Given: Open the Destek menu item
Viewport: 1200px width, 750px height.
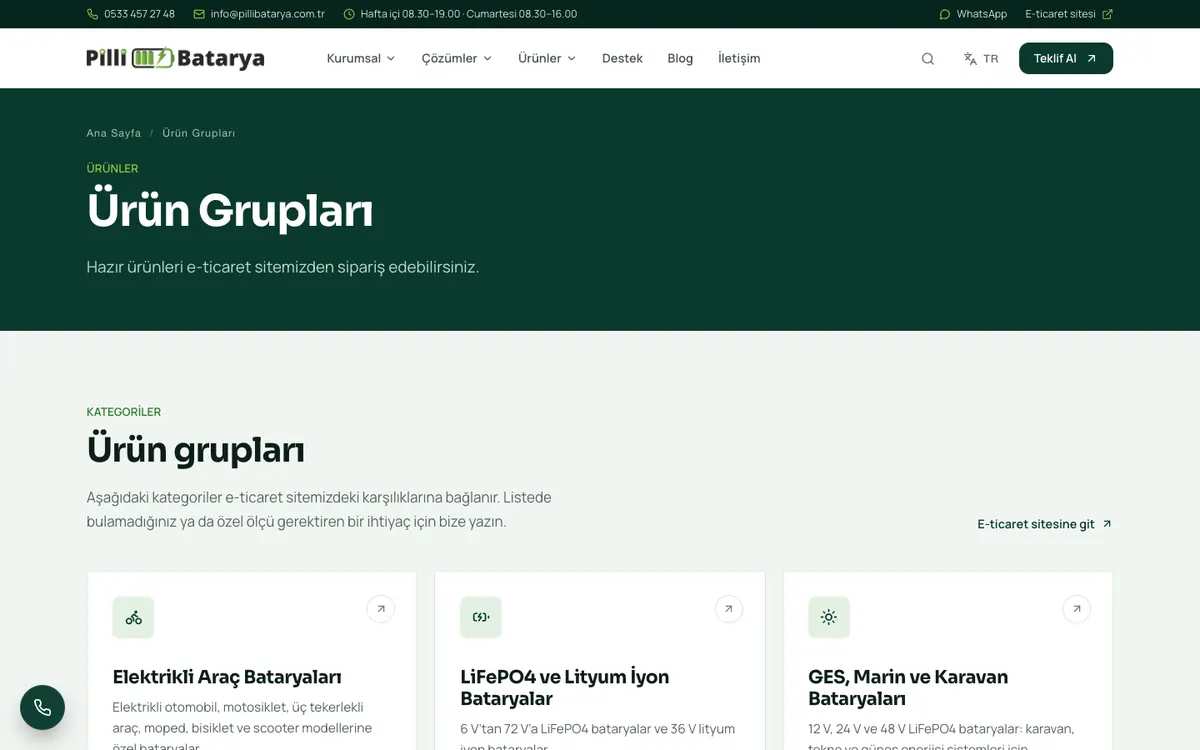Looking at the screenshot, I should [622, 59].
